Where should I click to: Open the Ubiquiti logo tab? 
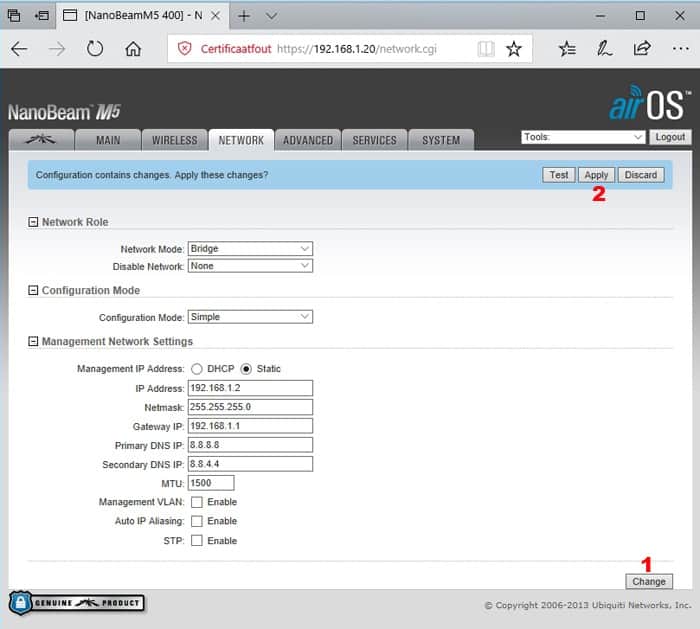[x=41, y=140]
